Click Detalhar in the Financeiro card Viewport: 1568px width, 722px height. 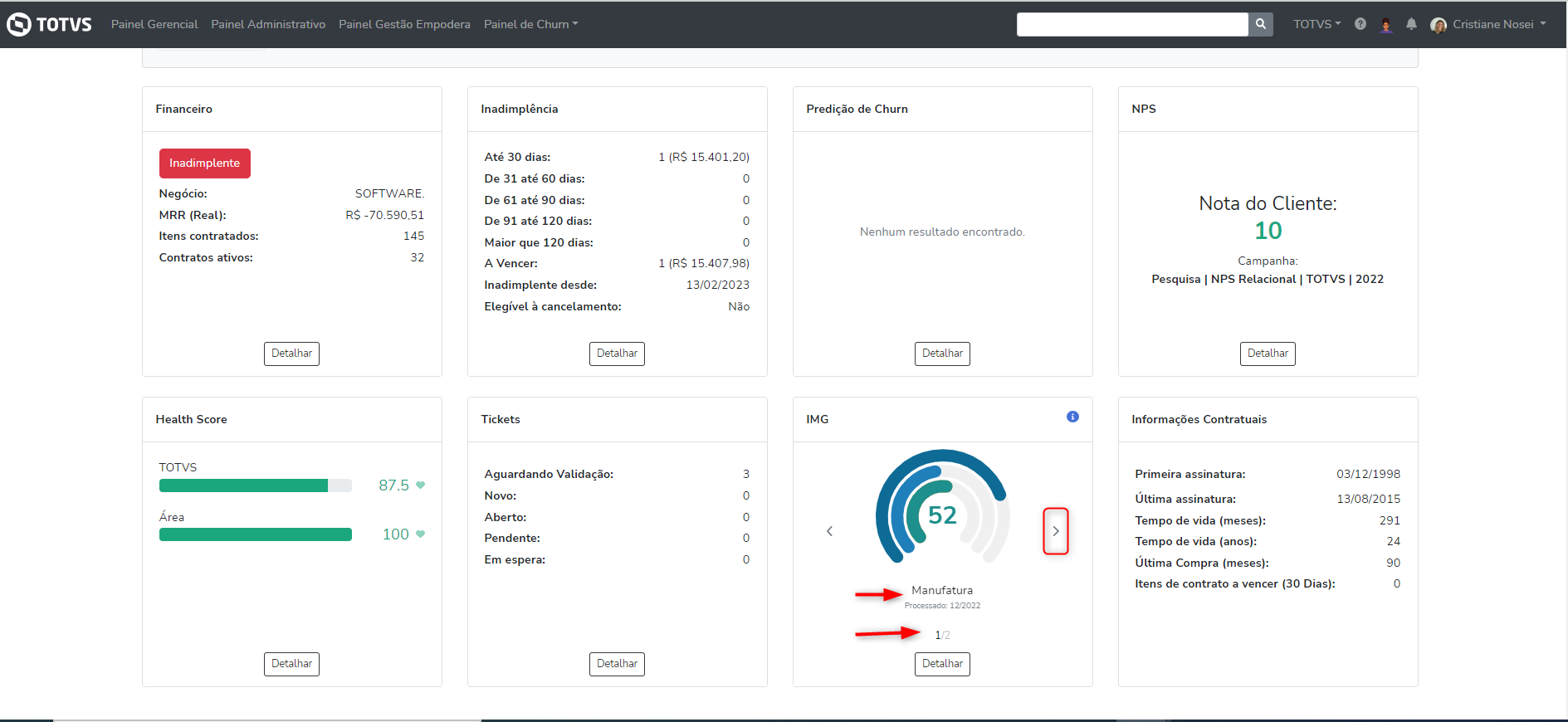[x=292, y=354]
